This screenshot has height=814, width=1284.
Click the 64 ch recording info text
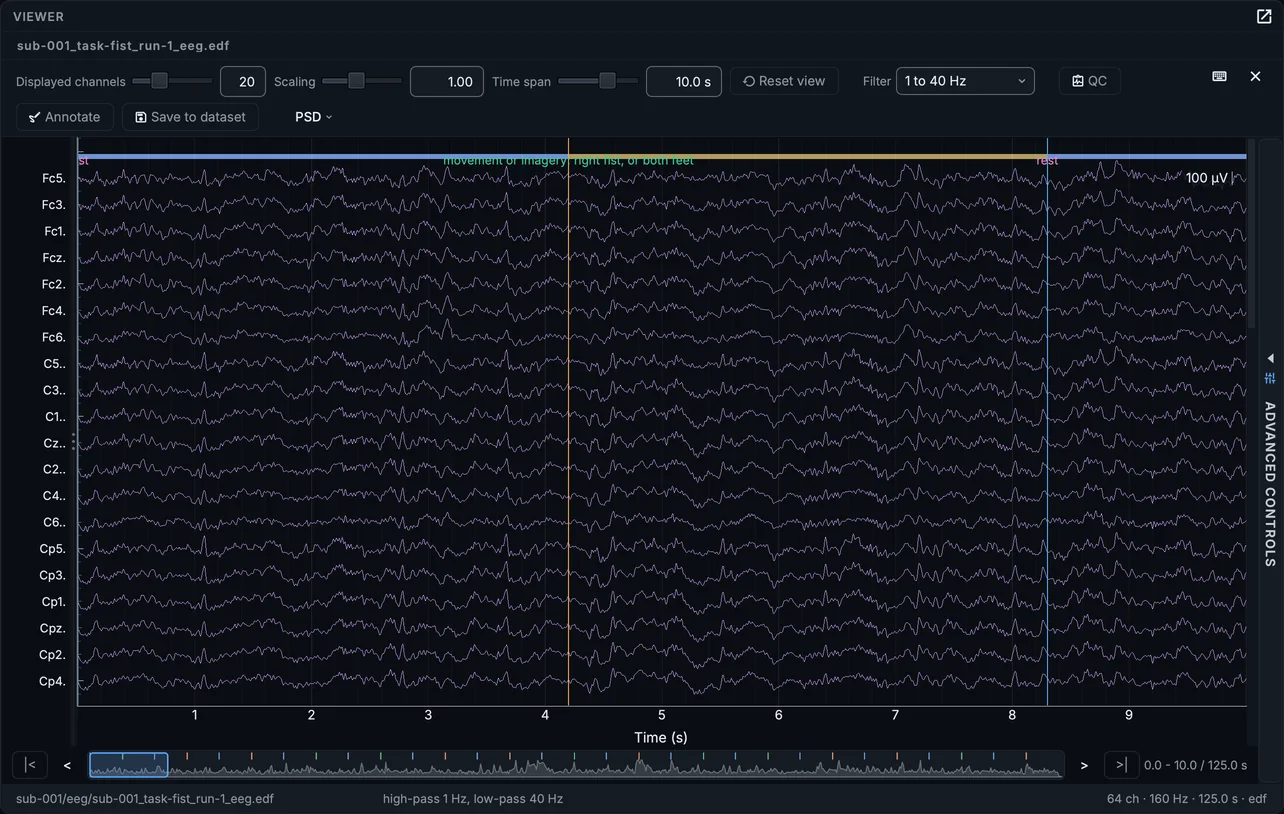pyautogui.click(x=1187, y=799)
